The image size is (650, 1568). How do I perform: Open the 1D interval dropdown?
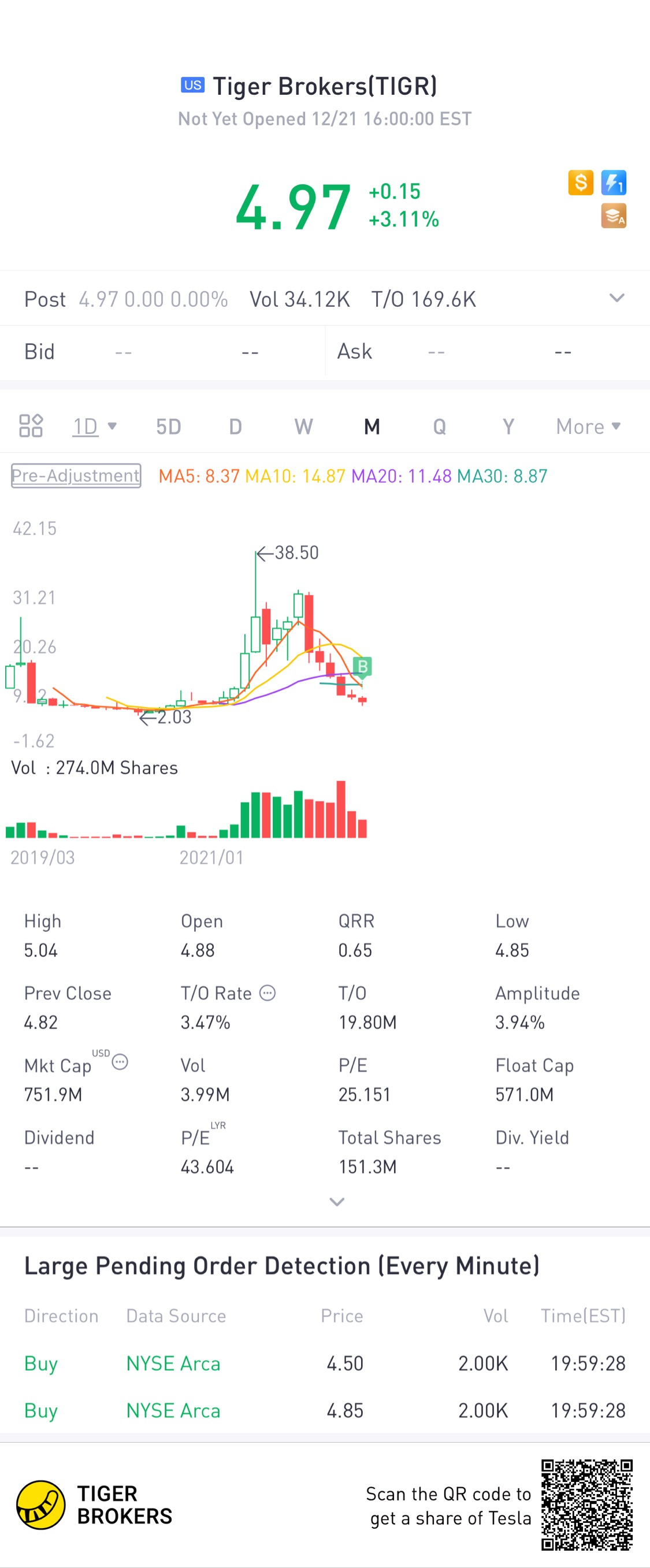coord(94,427)
